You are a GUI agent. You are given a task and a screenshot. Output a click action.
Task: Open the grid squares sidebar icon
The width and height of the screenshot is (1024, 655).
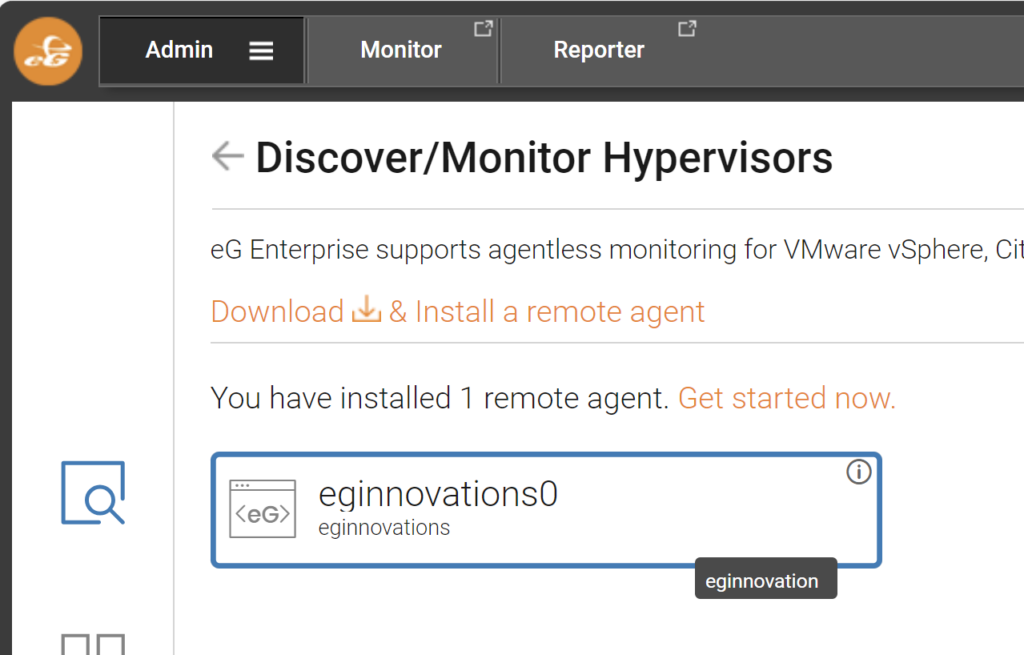pyautogui.click(x=93, y=644)
